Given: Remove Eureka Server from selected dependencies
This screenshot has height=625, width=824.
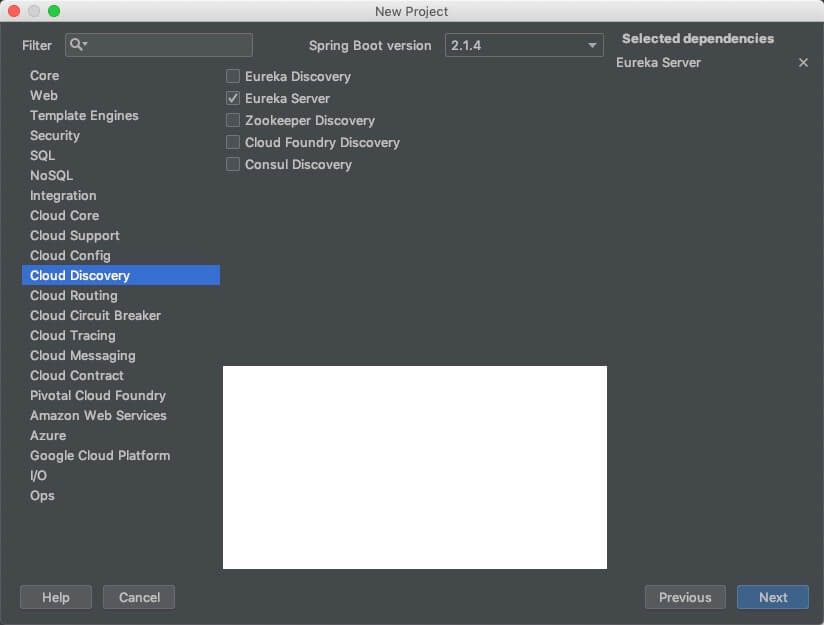Looking at the screenshot, I should coord(803,63).
